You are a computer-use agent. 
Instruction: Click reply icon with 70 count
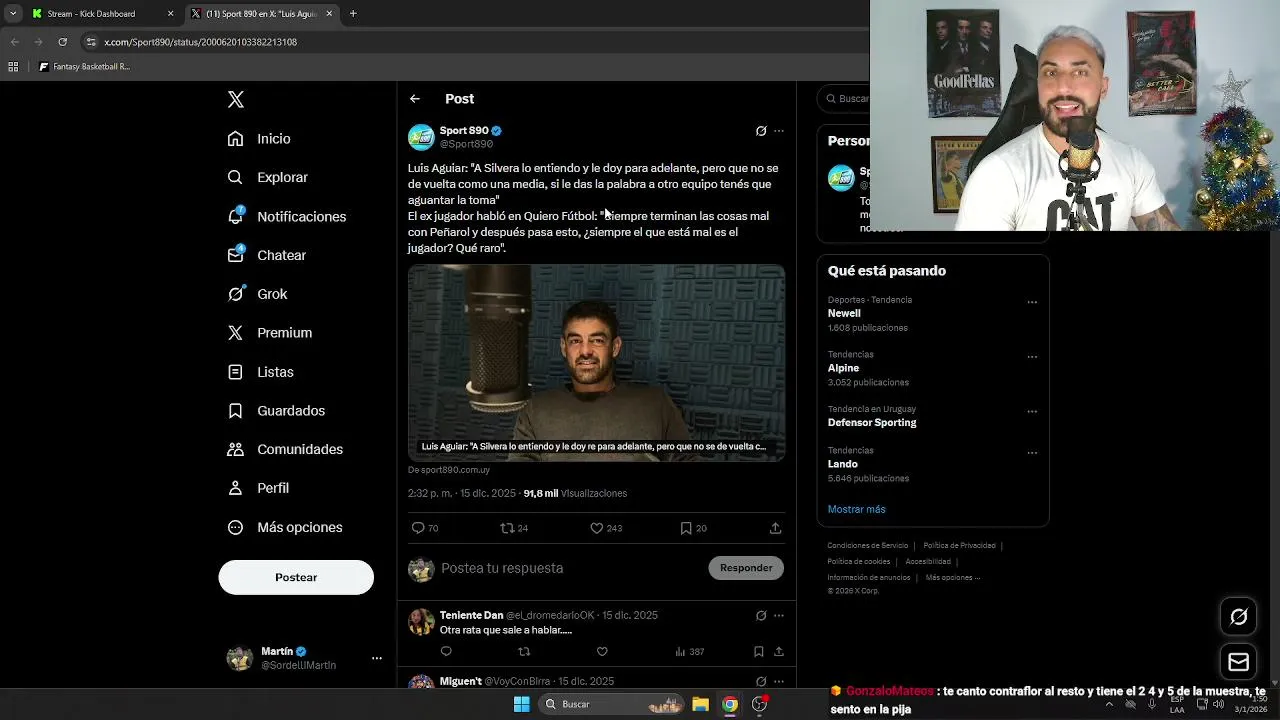(425, 528)
